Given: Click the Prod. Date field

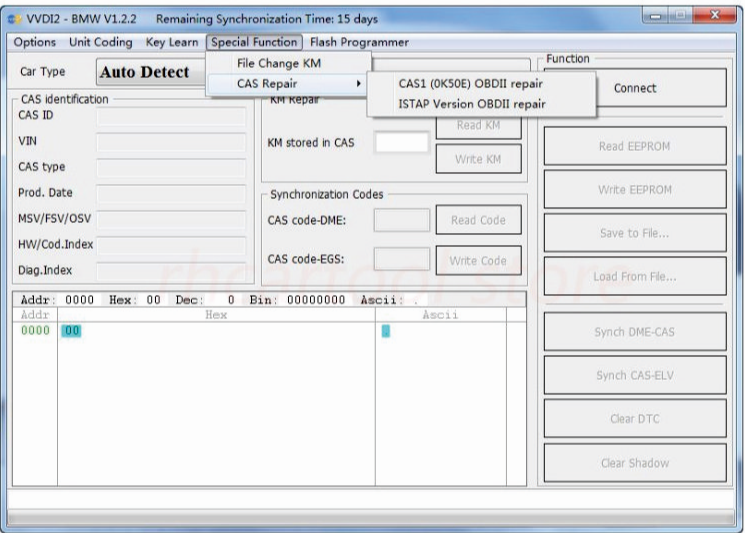Looking at the screenshot, I should [172, 193].
